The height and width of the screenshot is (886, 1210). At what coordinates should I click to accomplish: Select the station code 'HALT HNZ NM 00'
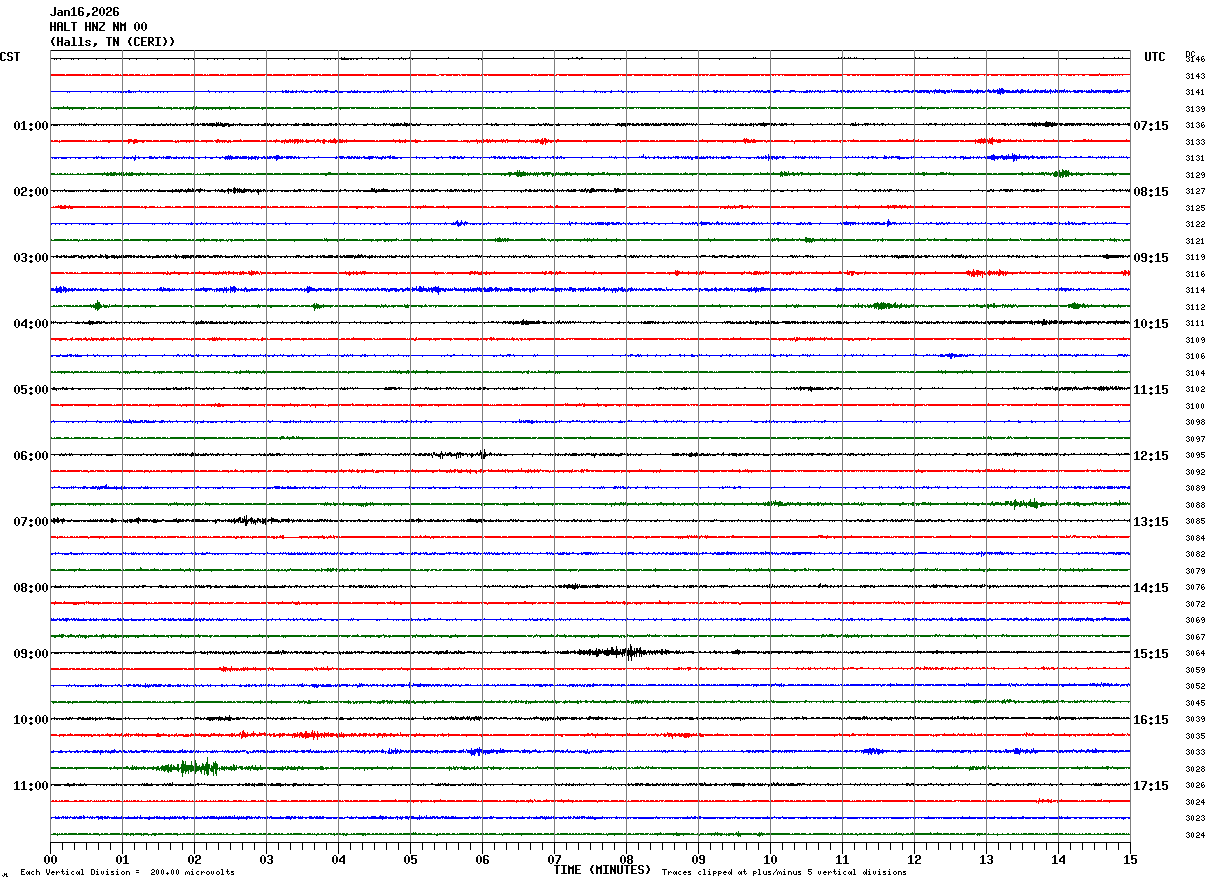click(98, 27)
